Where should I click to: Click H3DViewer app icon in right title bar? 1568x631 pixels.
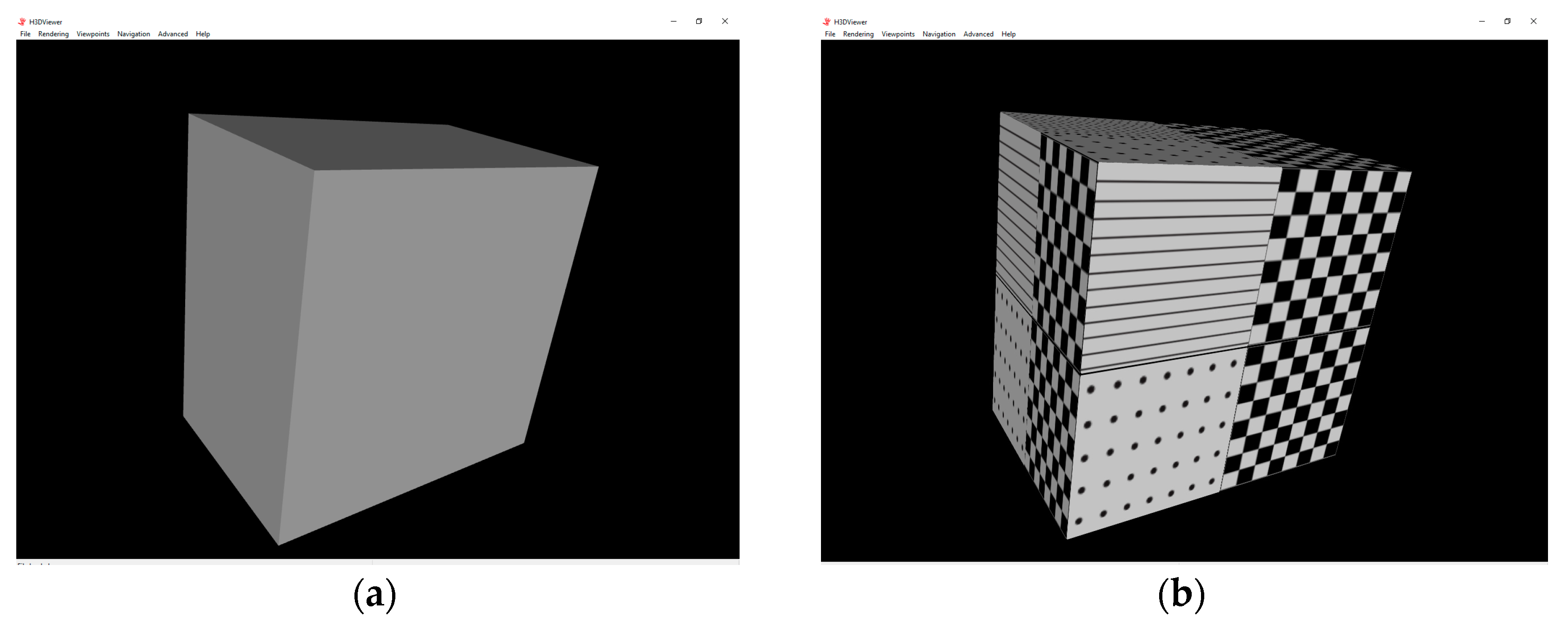click(x=827, y=21)
